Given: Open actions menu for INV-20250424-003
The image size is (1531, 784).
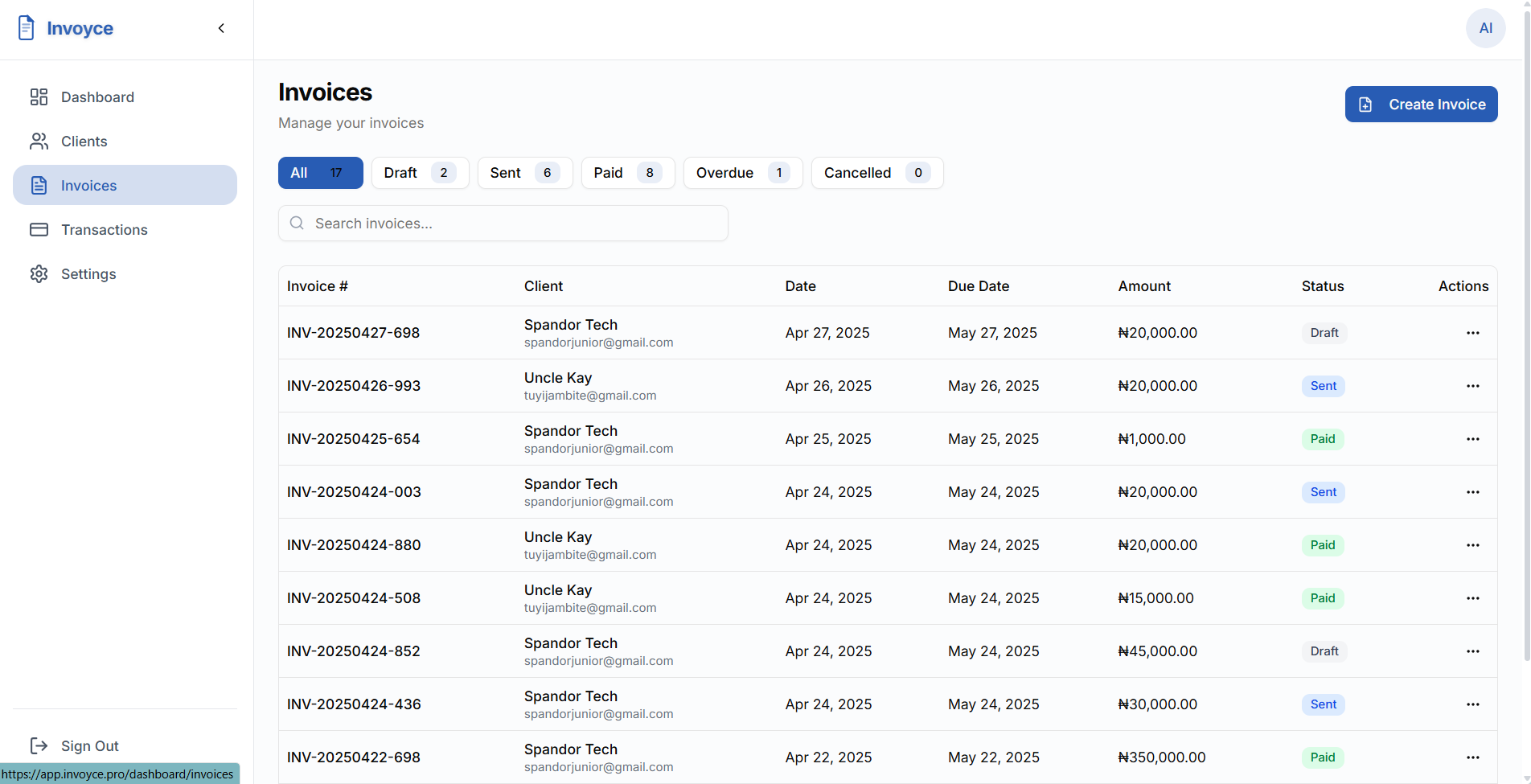Looking at the screenshot, I should 1472,492.
